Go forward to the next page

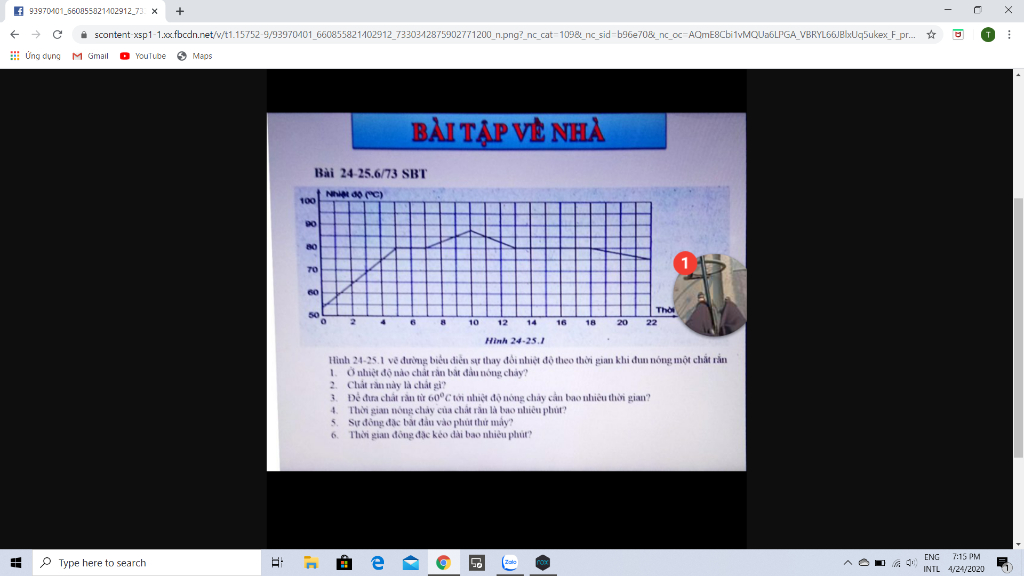click(36, 35)
